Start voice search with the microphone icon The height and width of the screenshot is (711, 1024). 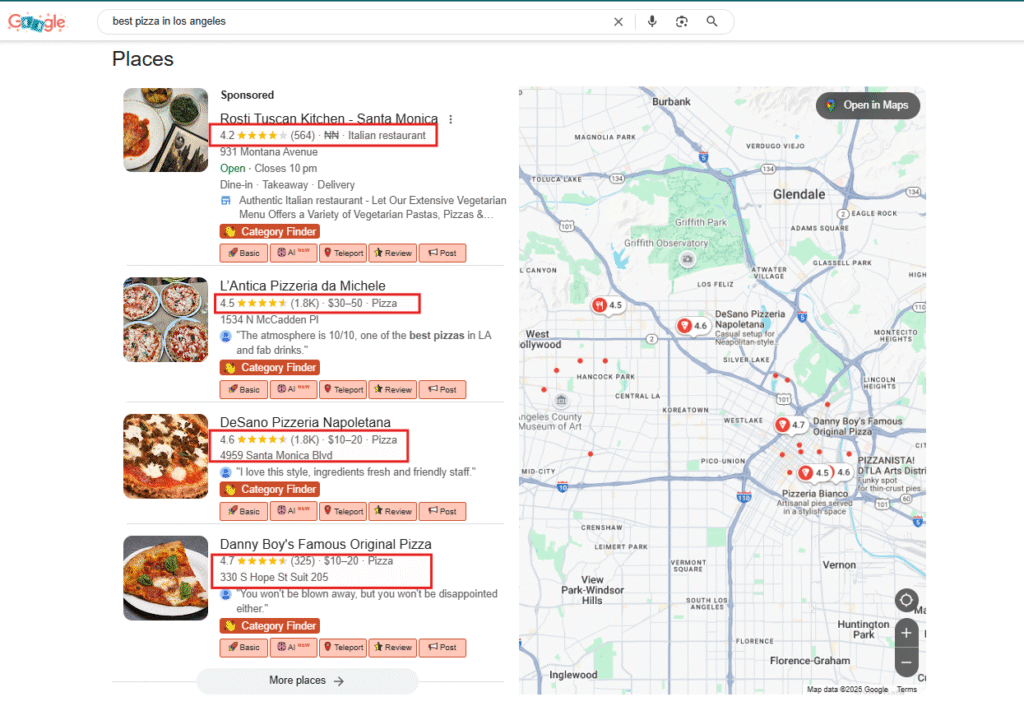(x=652, y=22)
